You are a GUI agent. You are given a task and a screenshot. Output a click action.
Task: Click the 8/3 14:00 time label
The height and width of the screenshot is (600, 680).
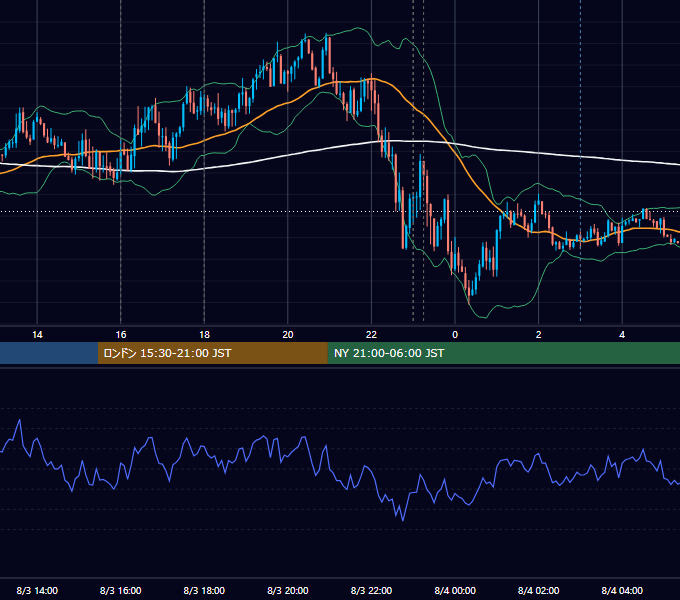point(37,590)
